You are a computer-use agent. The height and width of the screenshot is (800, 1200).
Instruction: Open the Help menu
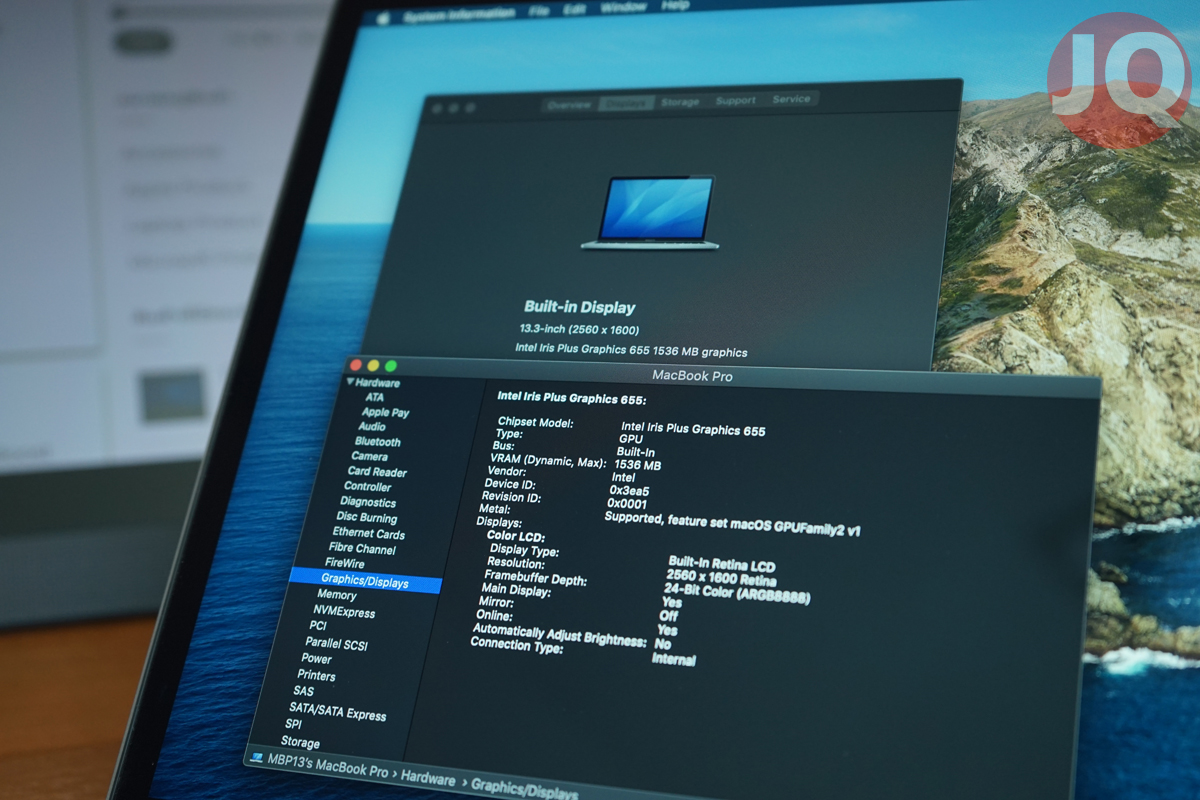click(675, 5)
